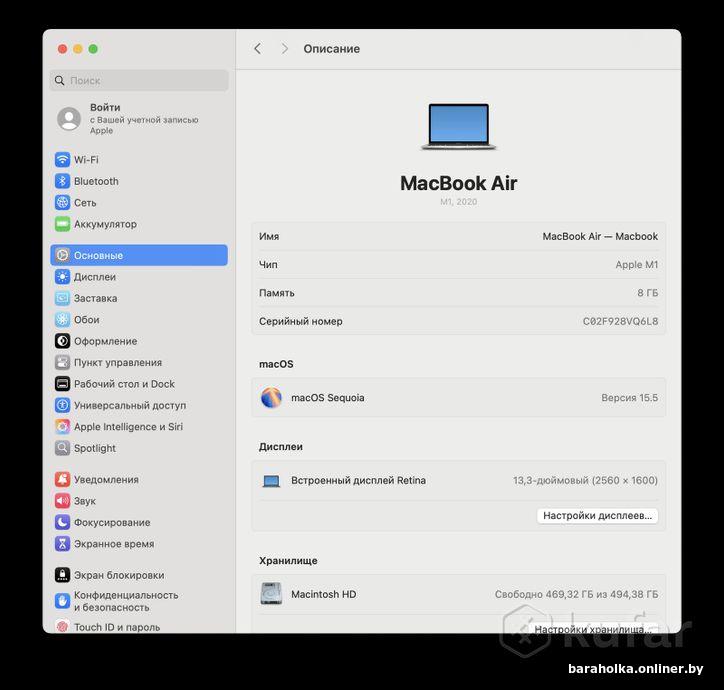The image size is (724, 690).
Task: Click Войти to sign in with Apple account
Action: (x=105, y=107)
